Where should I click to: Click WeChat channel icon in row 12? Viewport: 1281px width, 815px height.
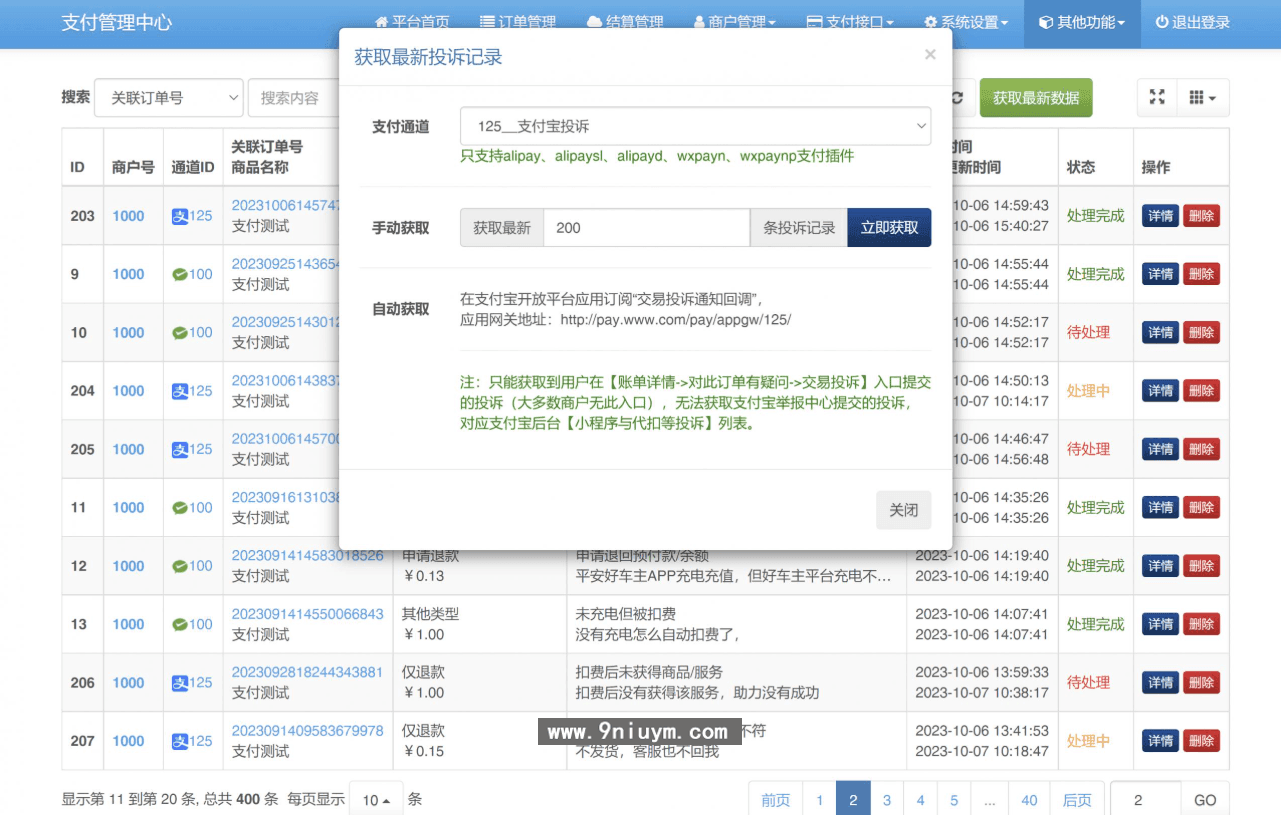(x=180, y=566)
